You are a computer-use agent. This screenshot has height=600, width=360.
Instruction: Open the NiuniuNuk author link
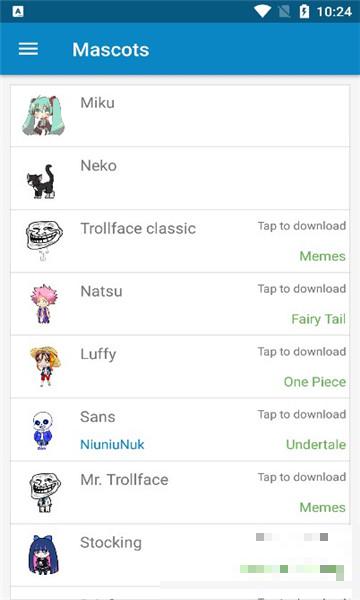112,445
